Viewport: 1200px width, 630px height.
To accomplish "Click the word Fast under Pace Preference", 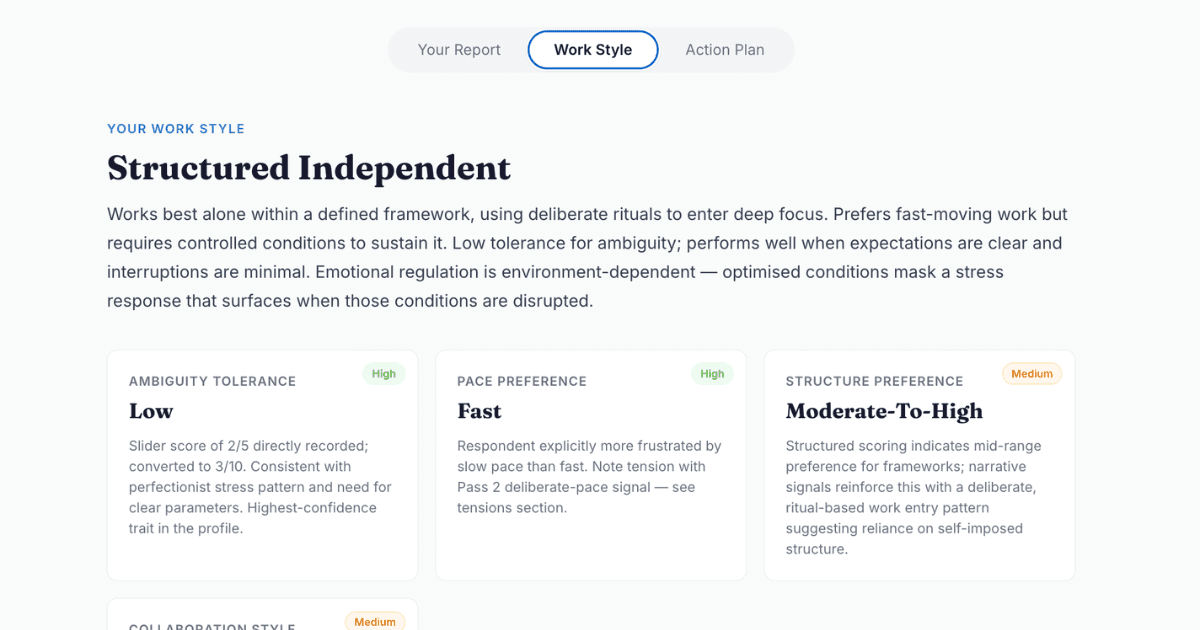I will (x=478, y=411).
